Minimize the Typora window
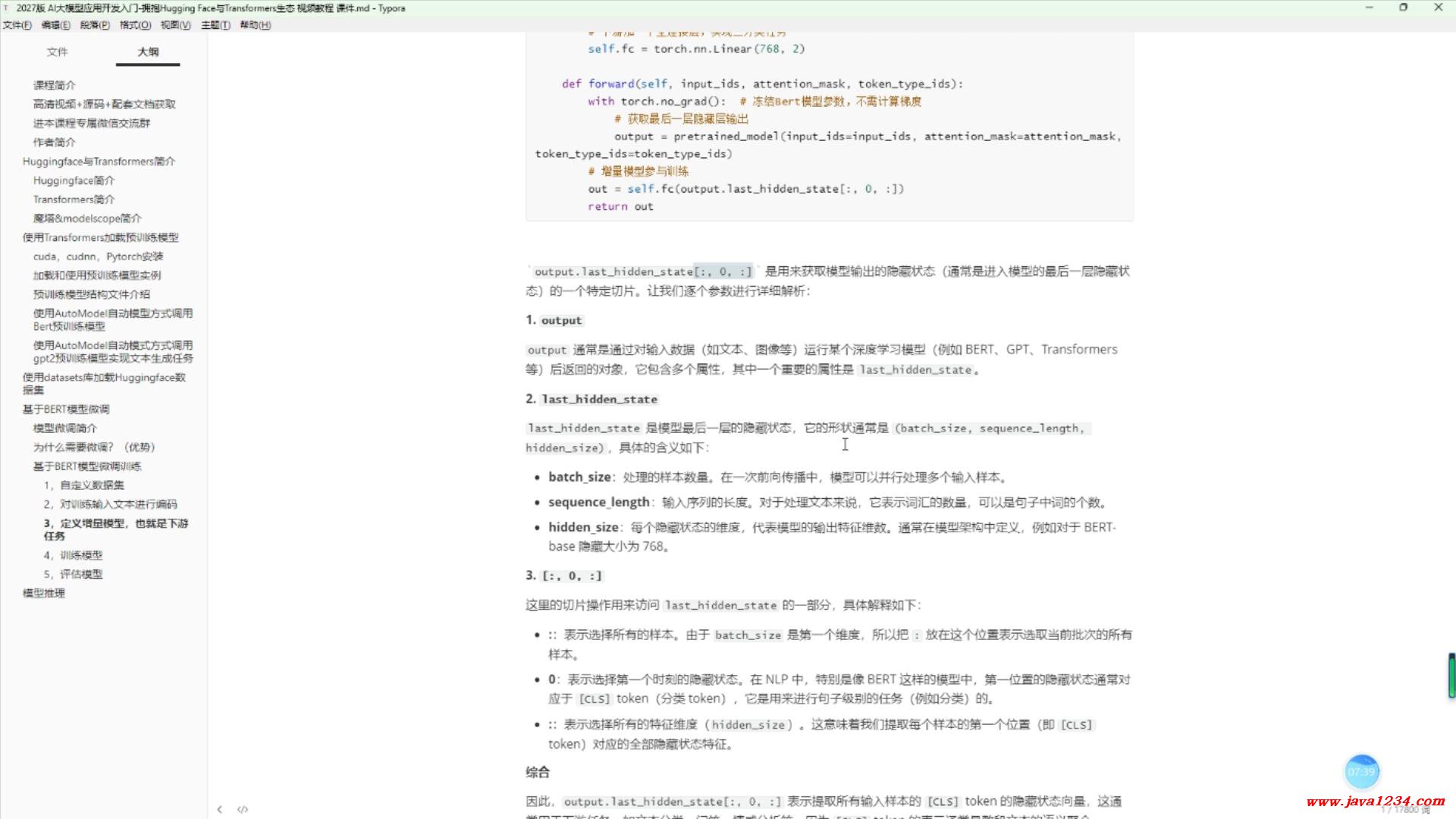The width and height of the screenshot is (1456, 819). 1369,8
